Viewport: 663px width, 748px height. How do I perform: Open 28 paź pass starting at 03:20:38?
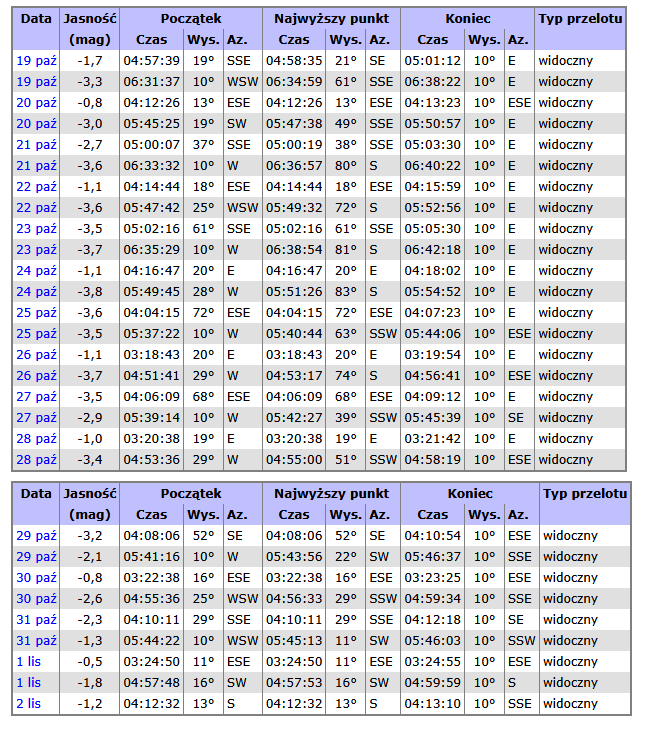pyautogui.click(x=36, y=438)
